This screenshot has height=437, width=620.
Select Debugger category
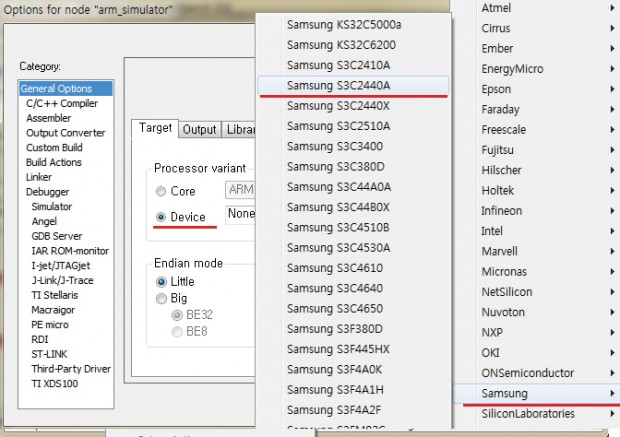pos(47,192)
